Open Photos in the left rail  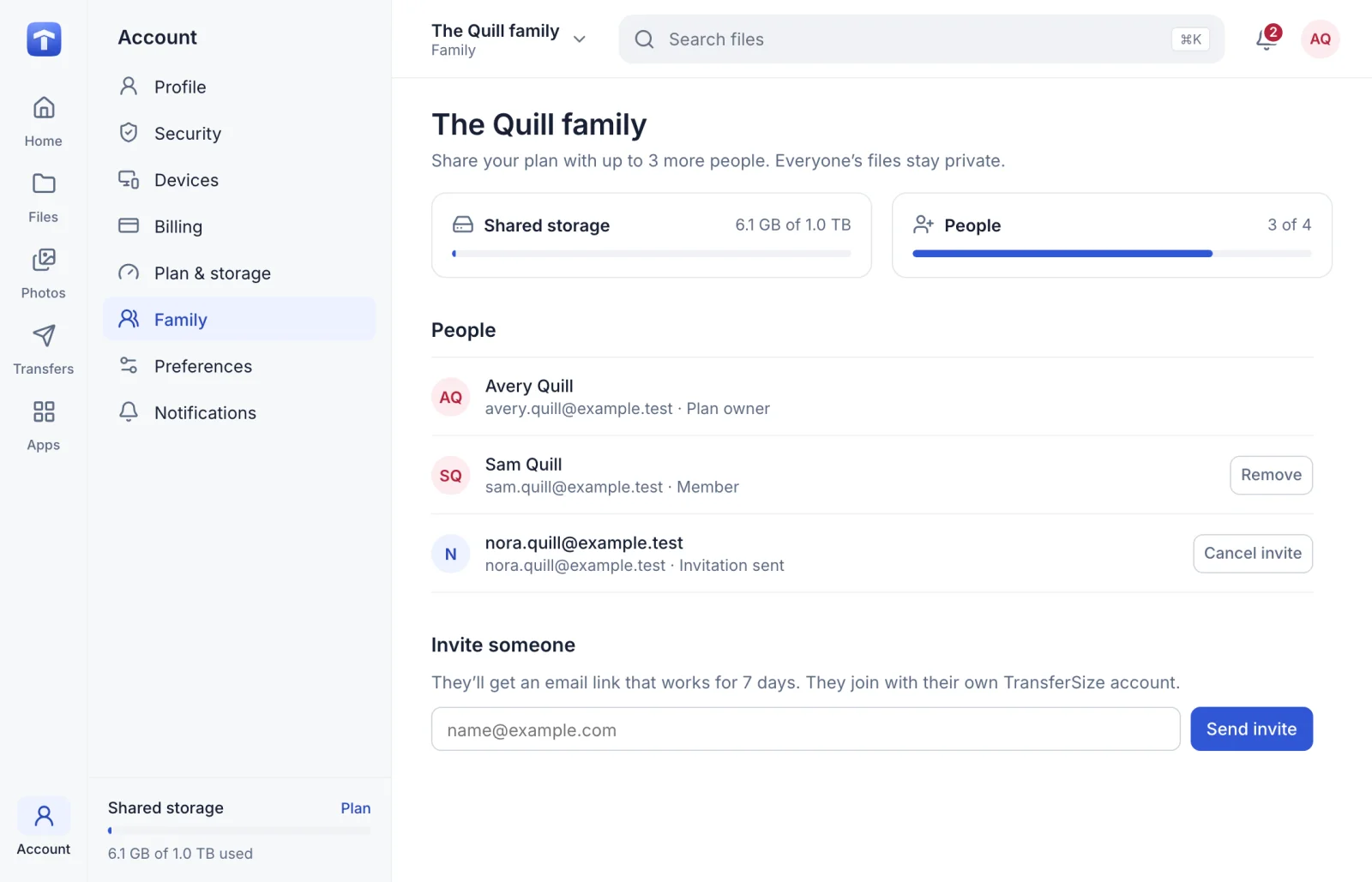tap(44, 273)
